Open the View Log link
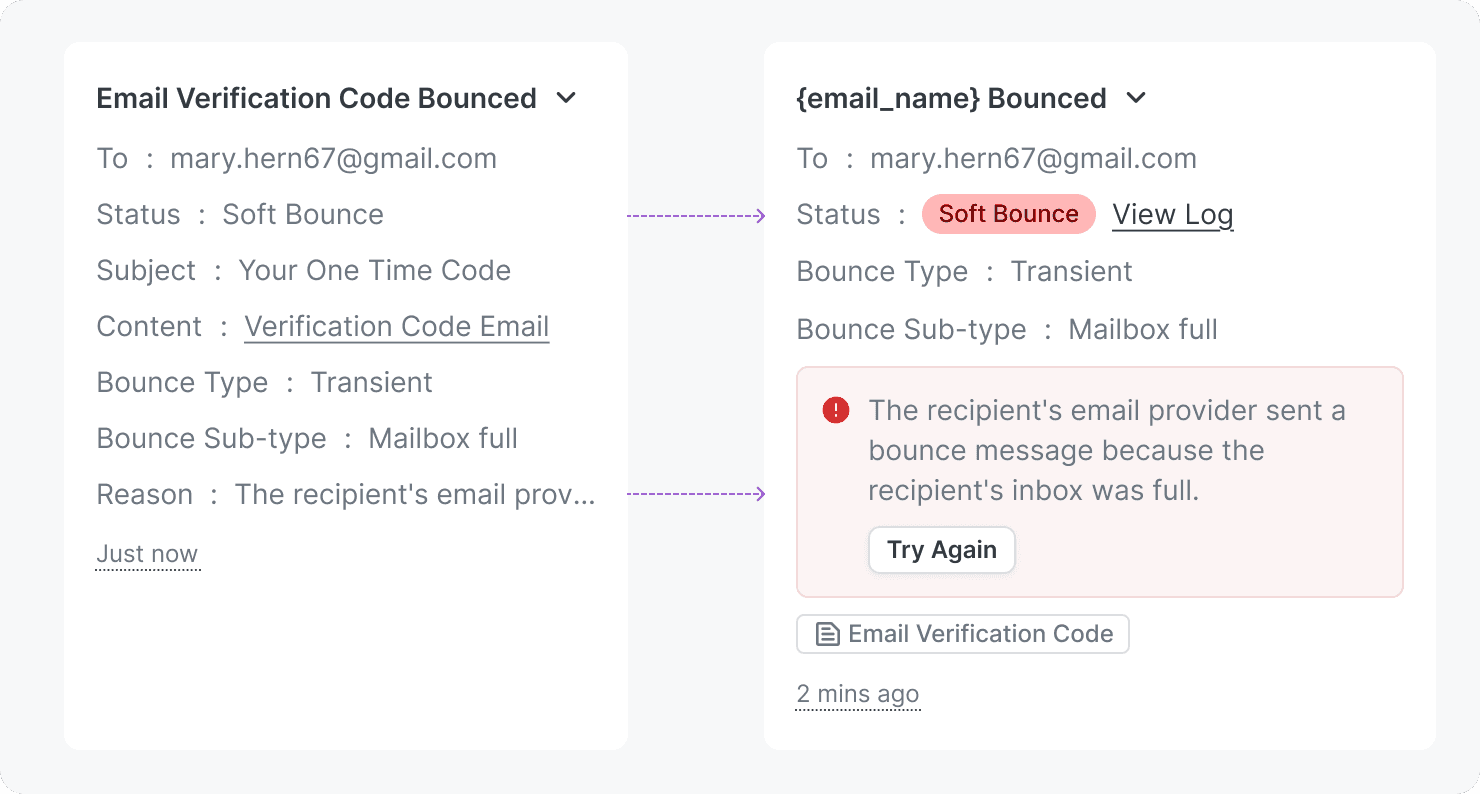The width and height of the screenshot is (1480, 794). [x=1172, y=215]
